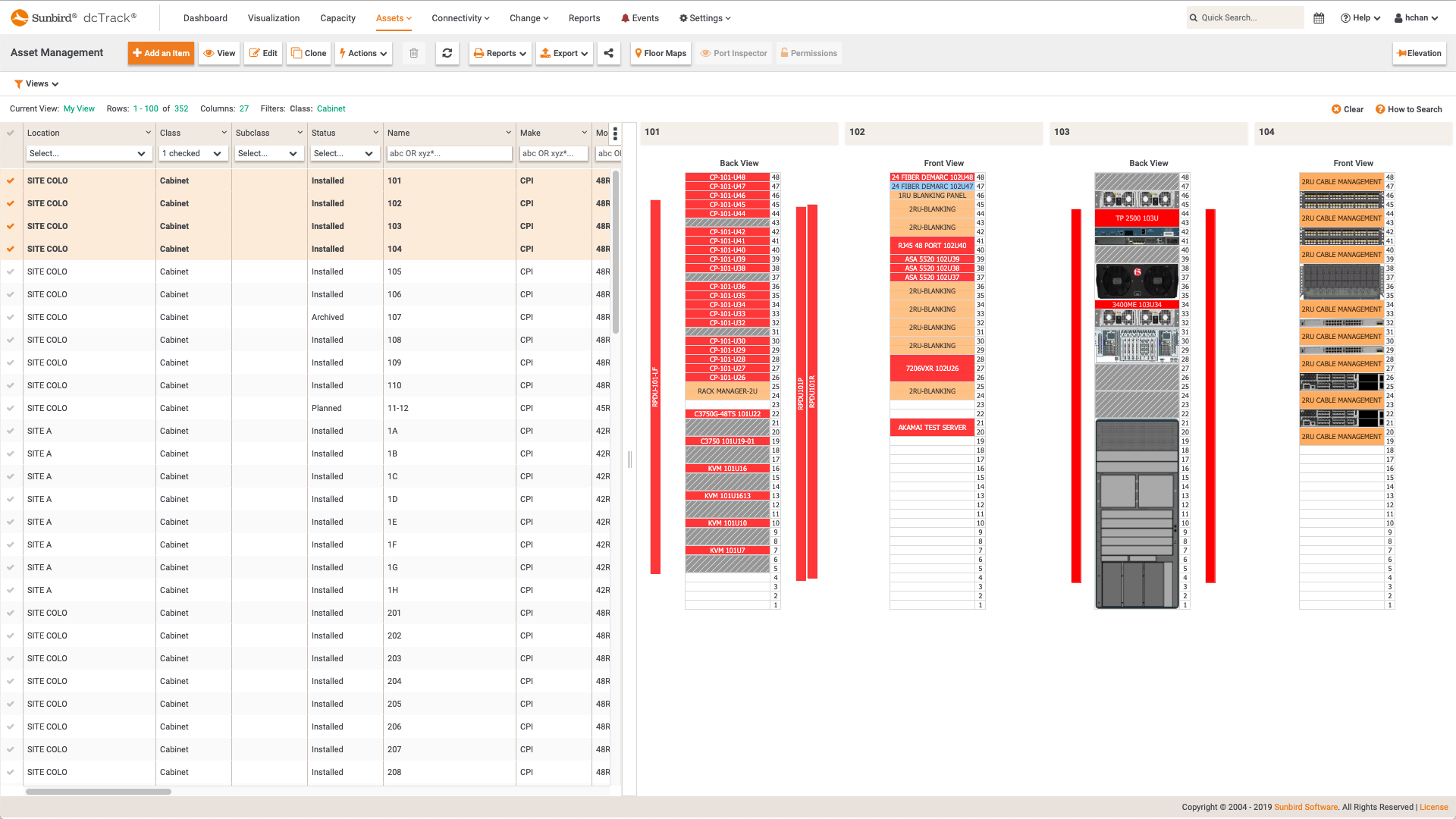The image size is (1456, 819).
Task: Toggle checkbox for cabinet row 1A
Action: click(11, 430)
